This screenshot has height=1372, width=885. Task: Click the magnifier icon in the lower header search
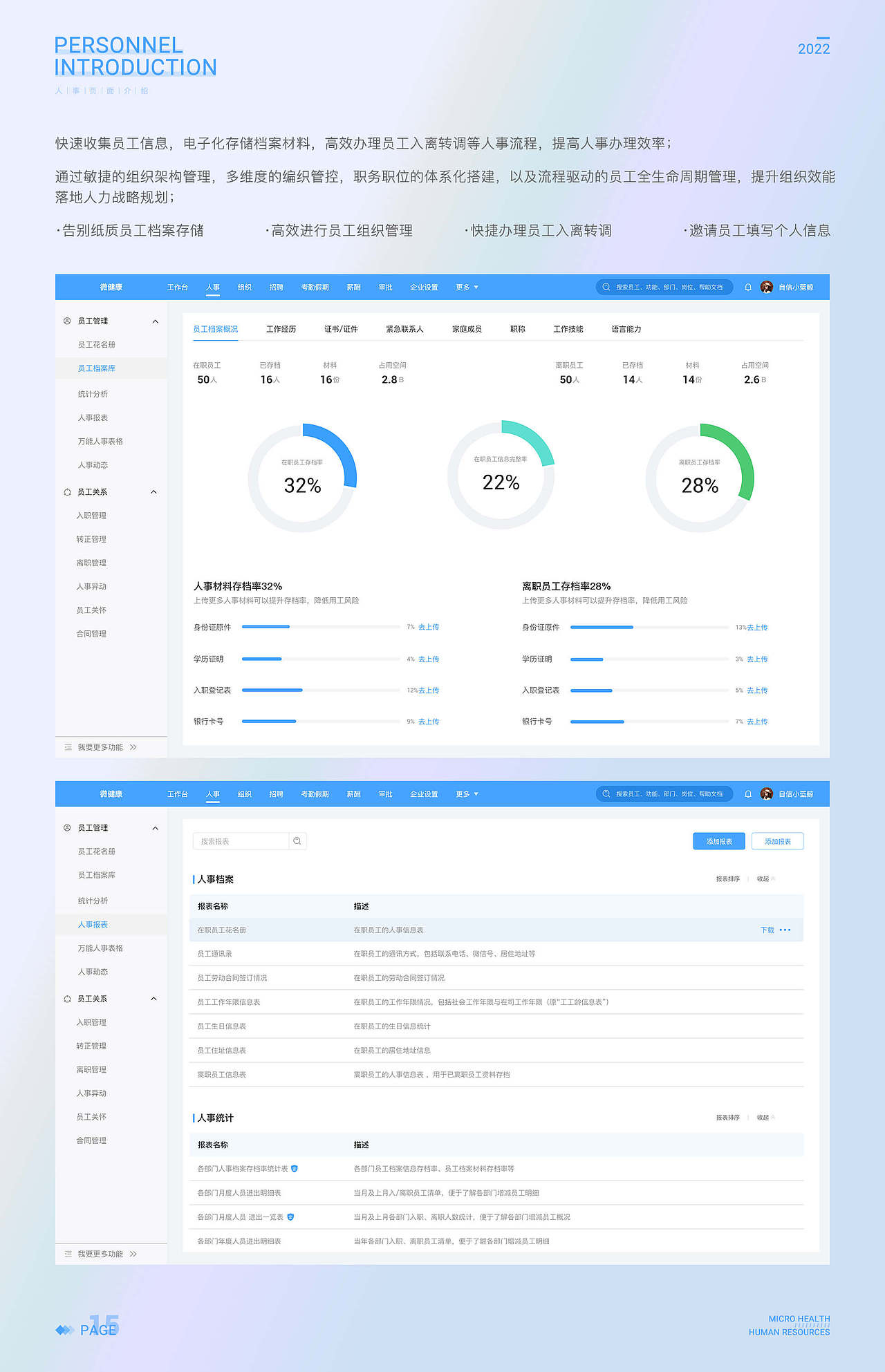tap(606, 793)
